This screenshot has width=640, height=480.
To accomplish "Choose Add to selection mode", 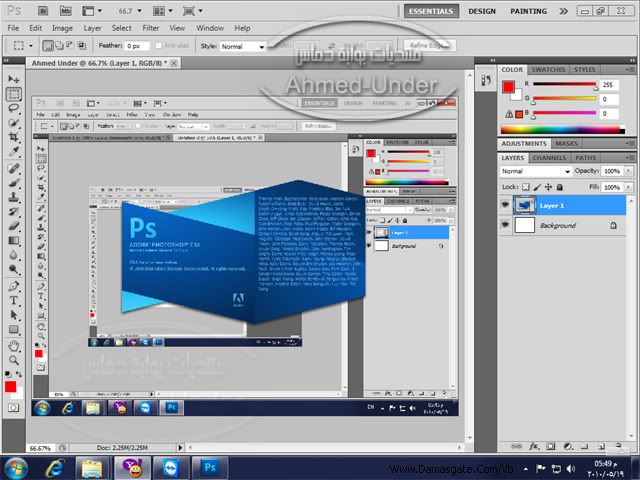I will coord(59,45).
